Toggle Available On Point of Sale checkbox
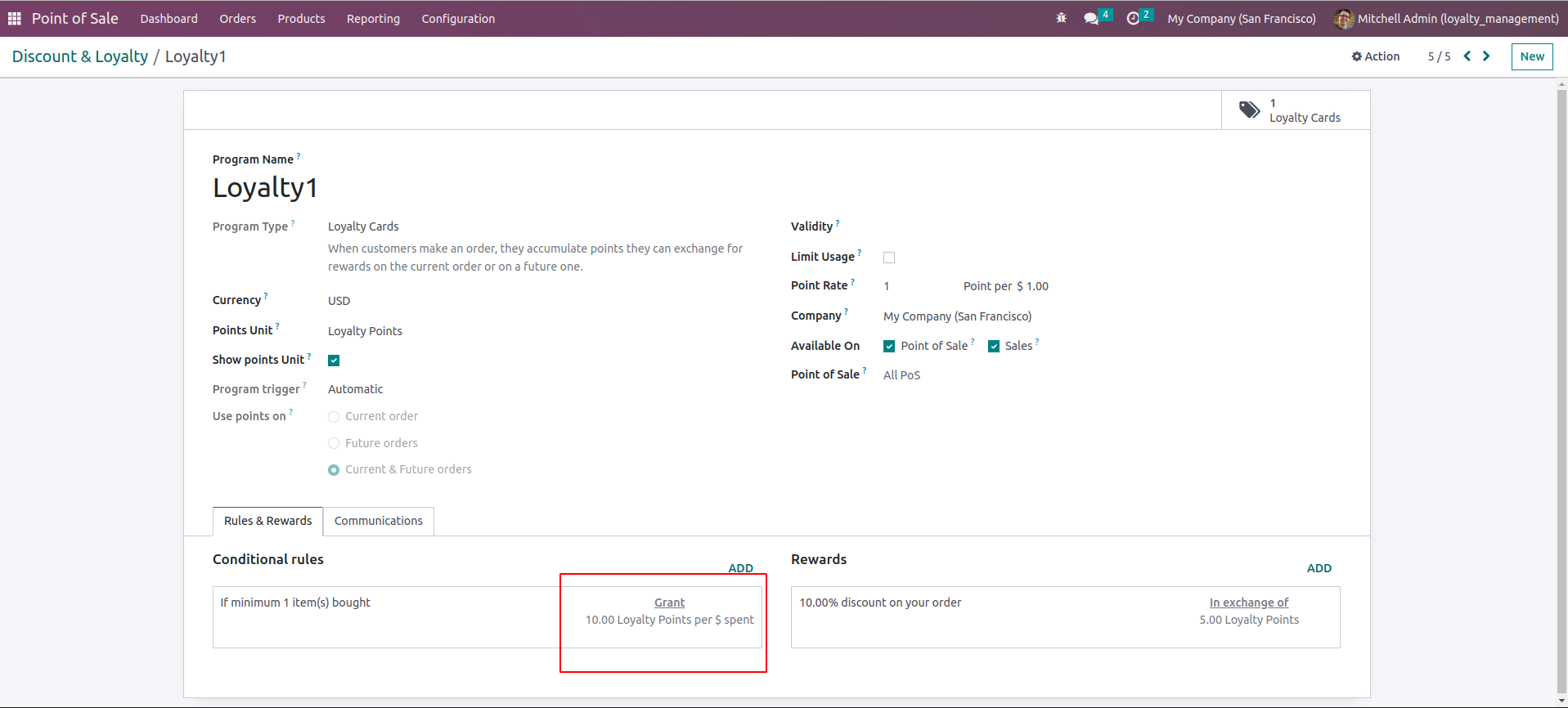This screenshot has height=708, width=1568. [889, 347]
